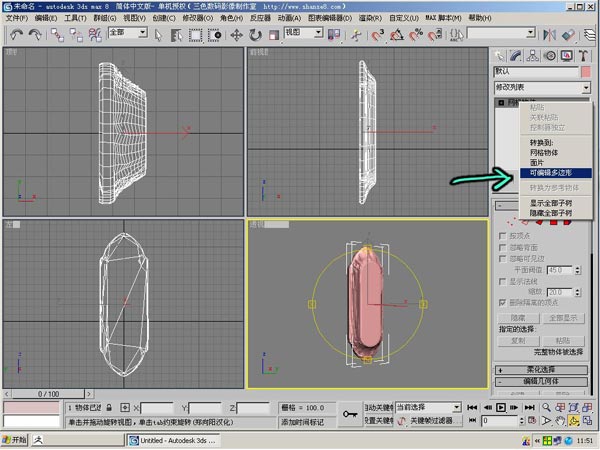Click the Windows 开始 start button
Viewport: 600px width, 450px height.
pos(15,440)
